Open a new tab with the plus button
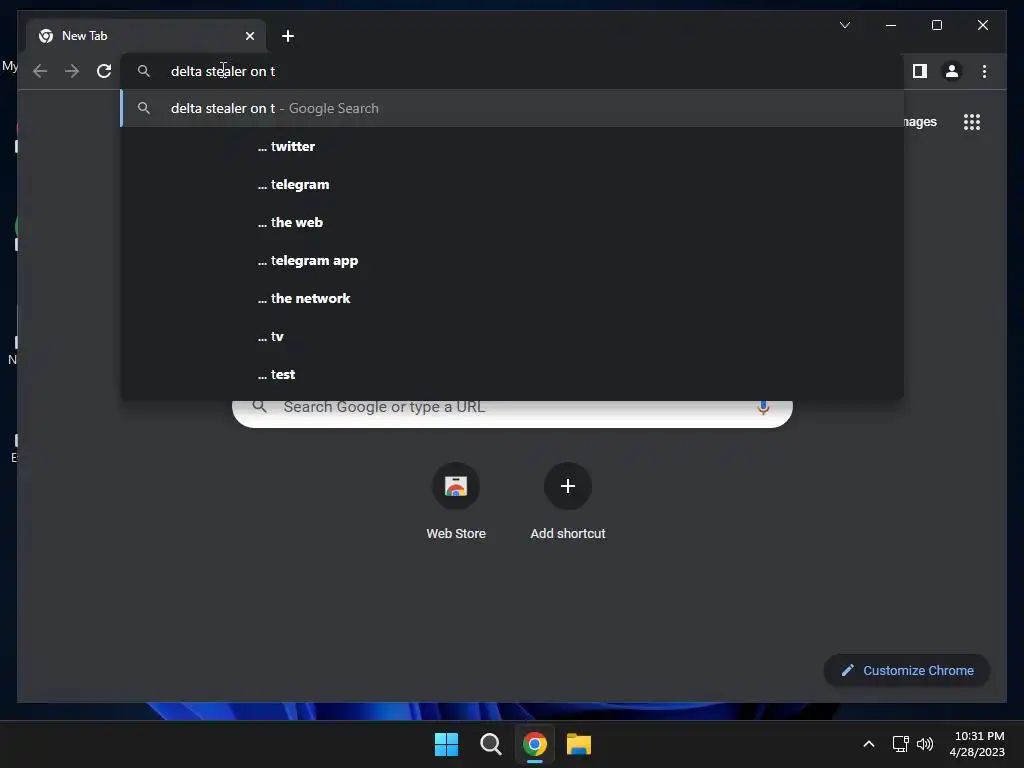The image size is (1024, 768). click(288, 36)
